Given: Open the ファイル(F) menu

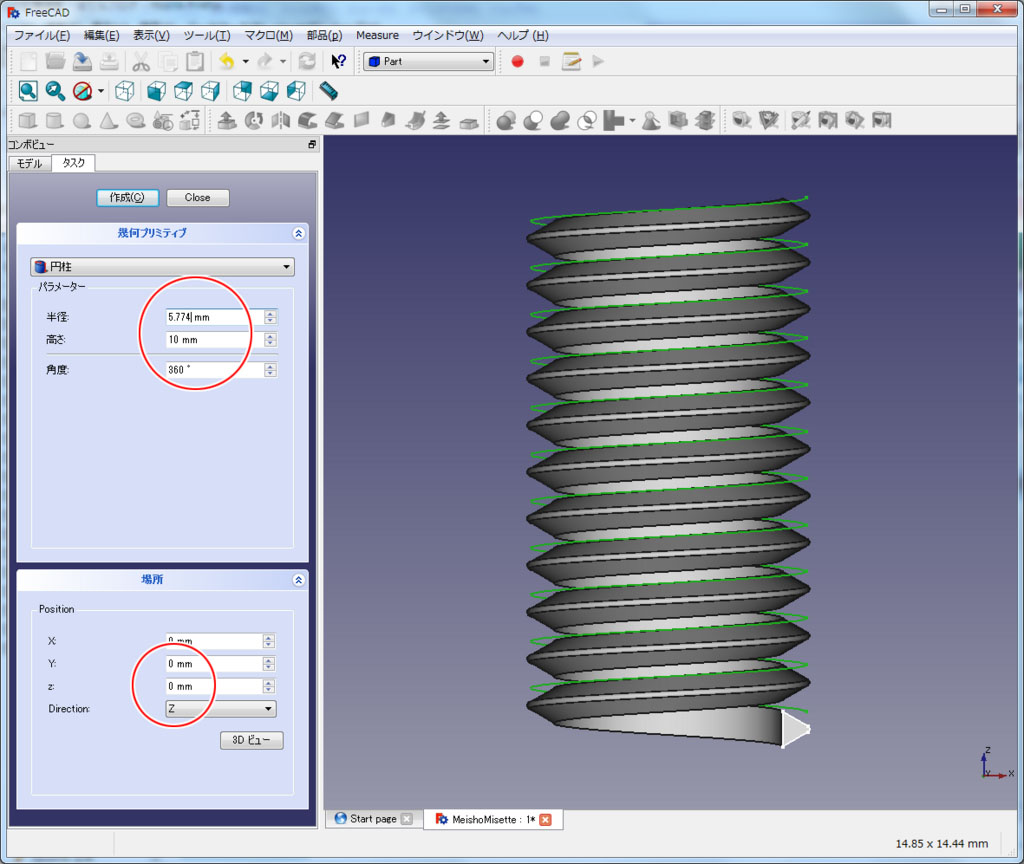Looking at the screenshot, I should tap(42, 35).
